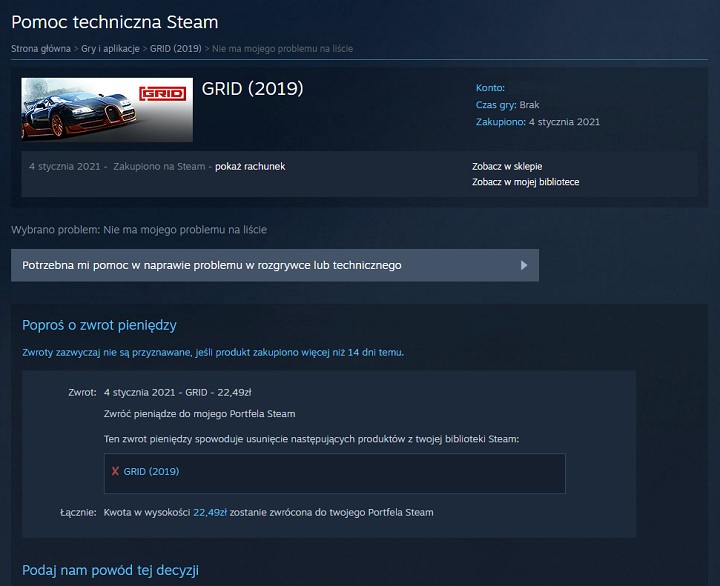Click the 'Podaj nam powód tej decyzji' heading
720x586 pixels.
coord(110,569)
